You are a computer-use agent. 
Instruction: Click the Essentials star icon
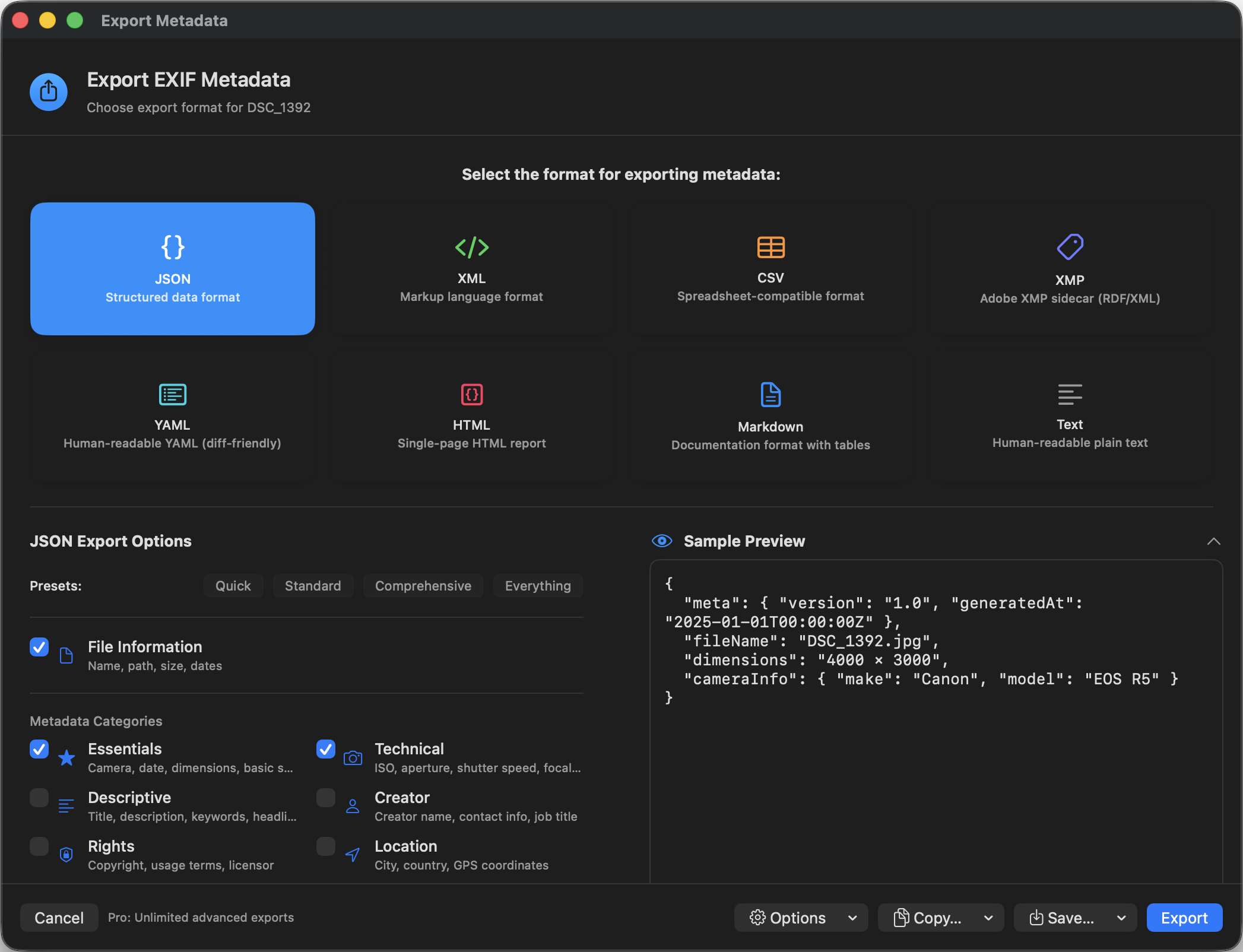pyautogui.click(x=66, y=757)
